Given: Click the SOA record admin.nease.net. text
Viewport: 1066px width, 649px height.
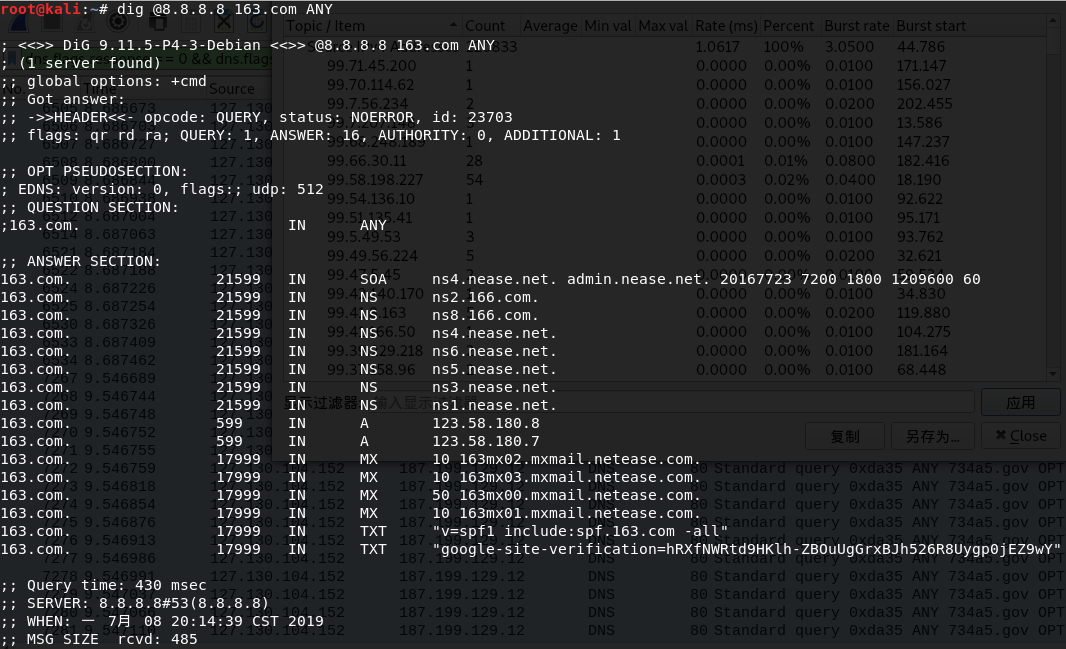Looking at the screenshot, I should (x=639, y=279).
